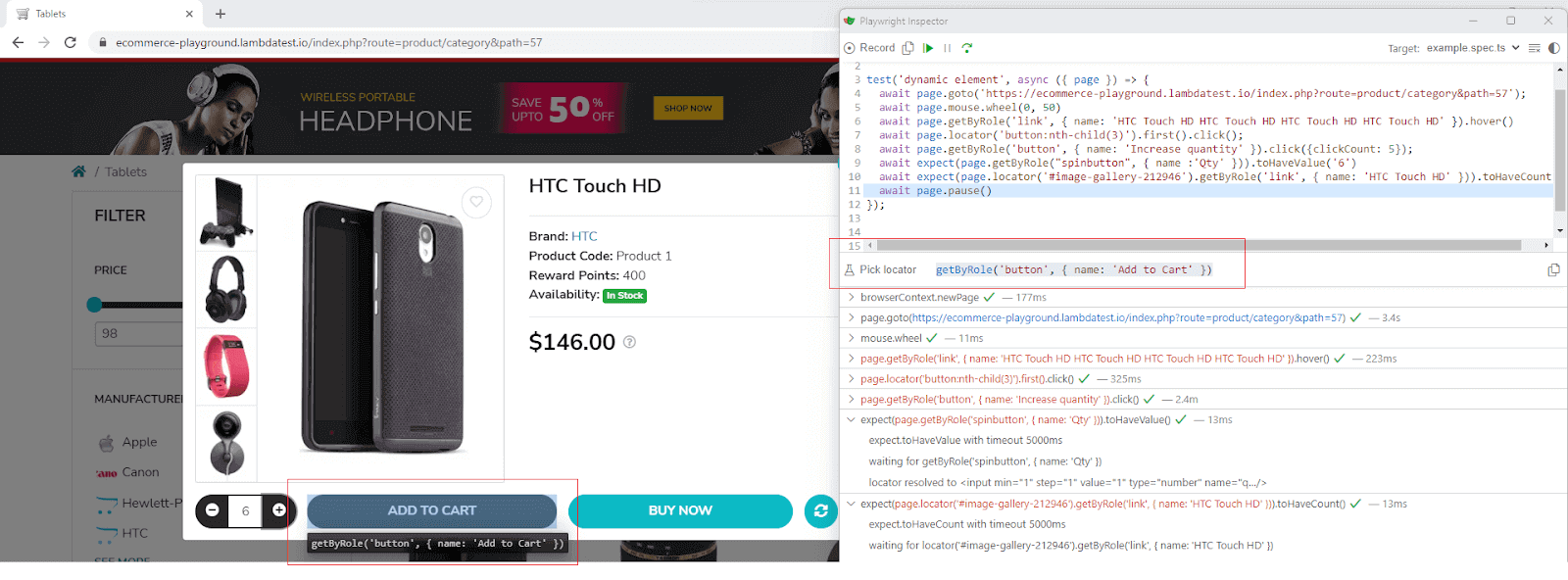Step over to the next action

967,48
